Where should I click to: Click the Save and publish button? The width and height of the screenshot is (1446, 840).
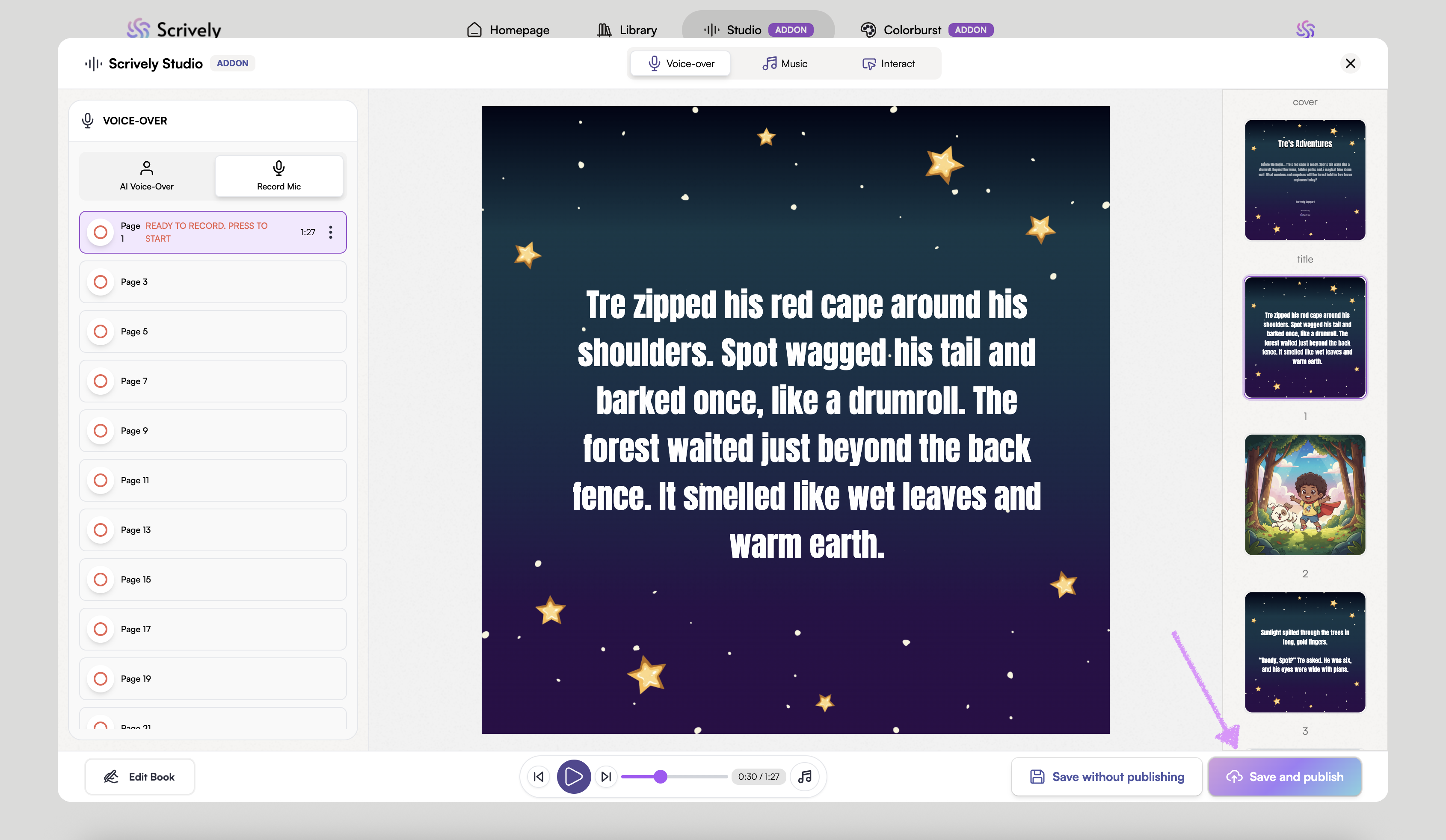[1285, 776]
